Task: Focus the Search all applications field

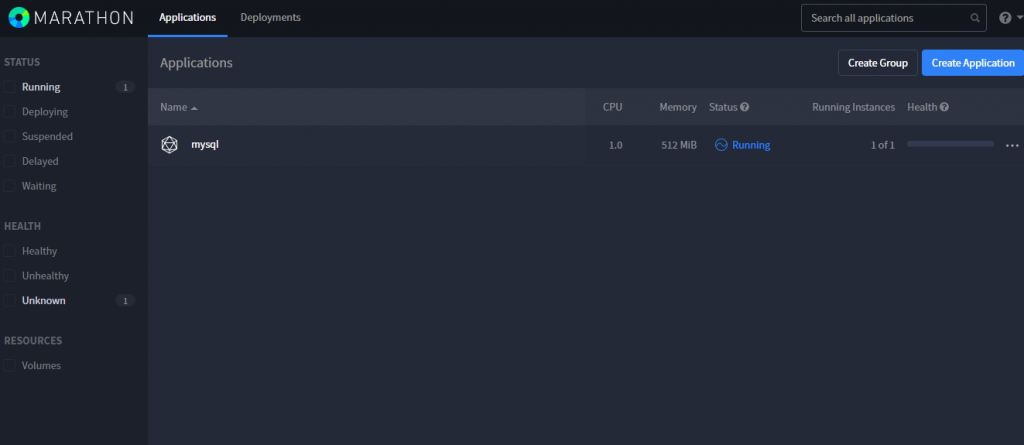Action: point(893,18)
